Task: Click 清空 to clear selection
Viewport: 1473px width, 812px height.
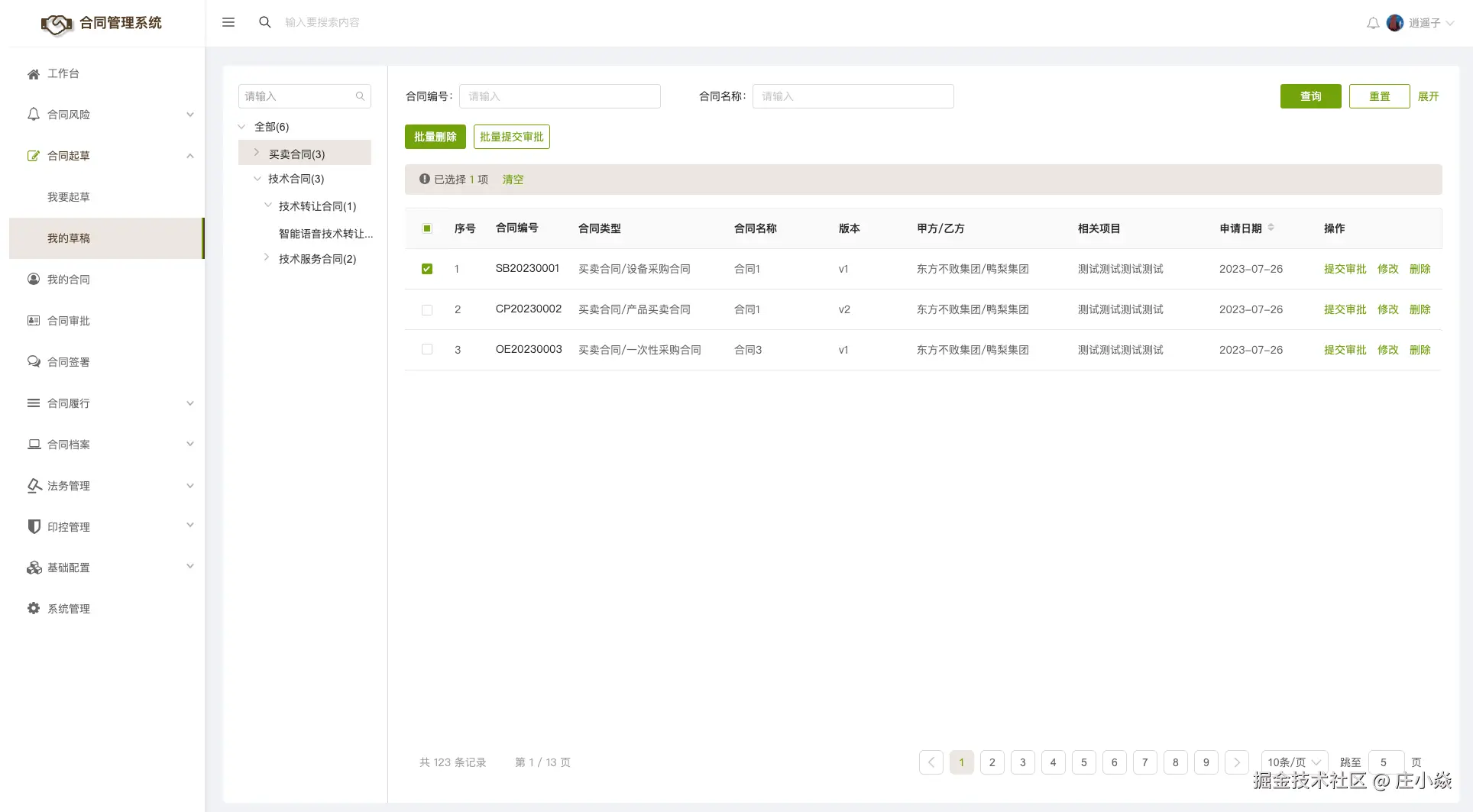Action: (x=513, y=180)
